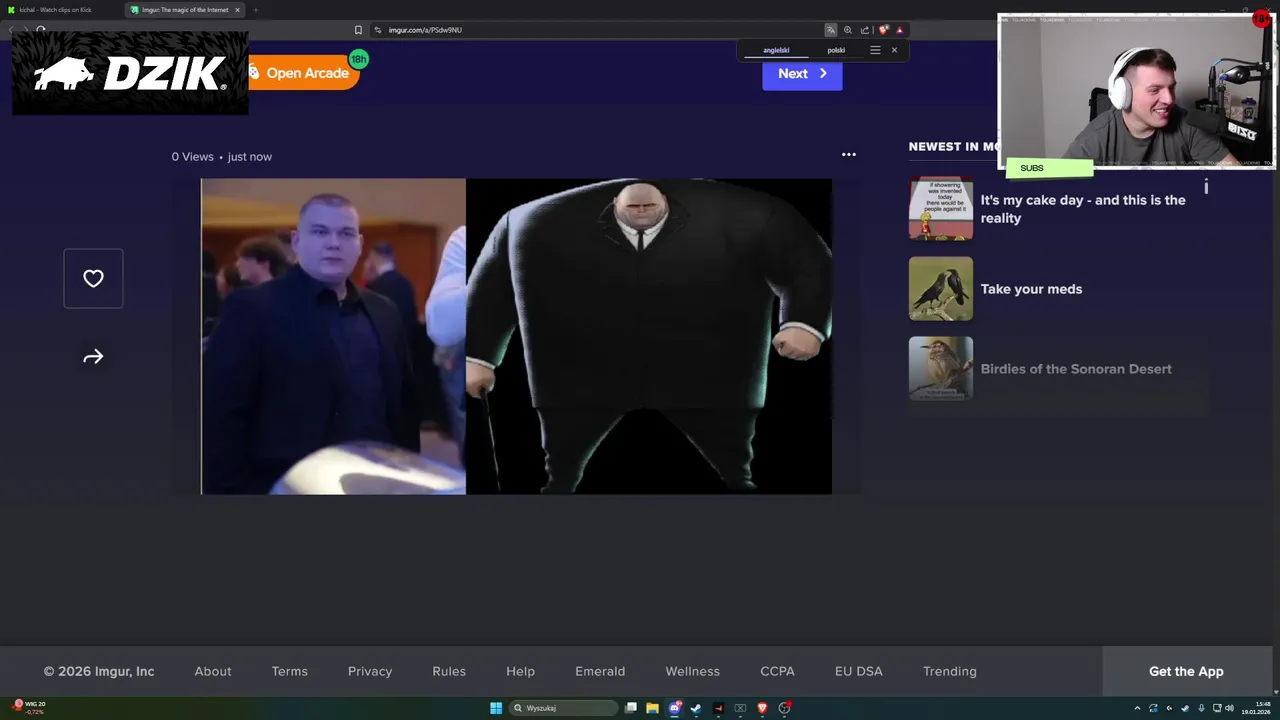Click the Next post button

(802, 73)
